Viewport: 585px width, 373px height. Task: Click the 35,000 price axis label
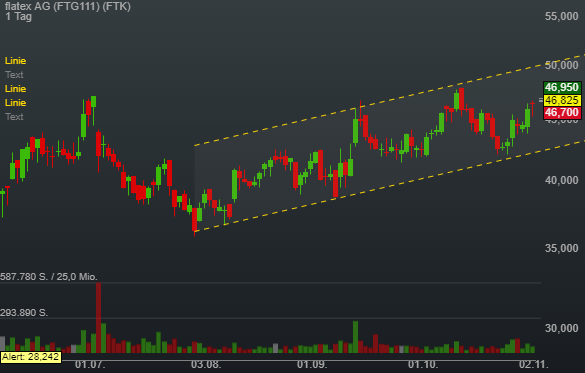pos(561,248)
